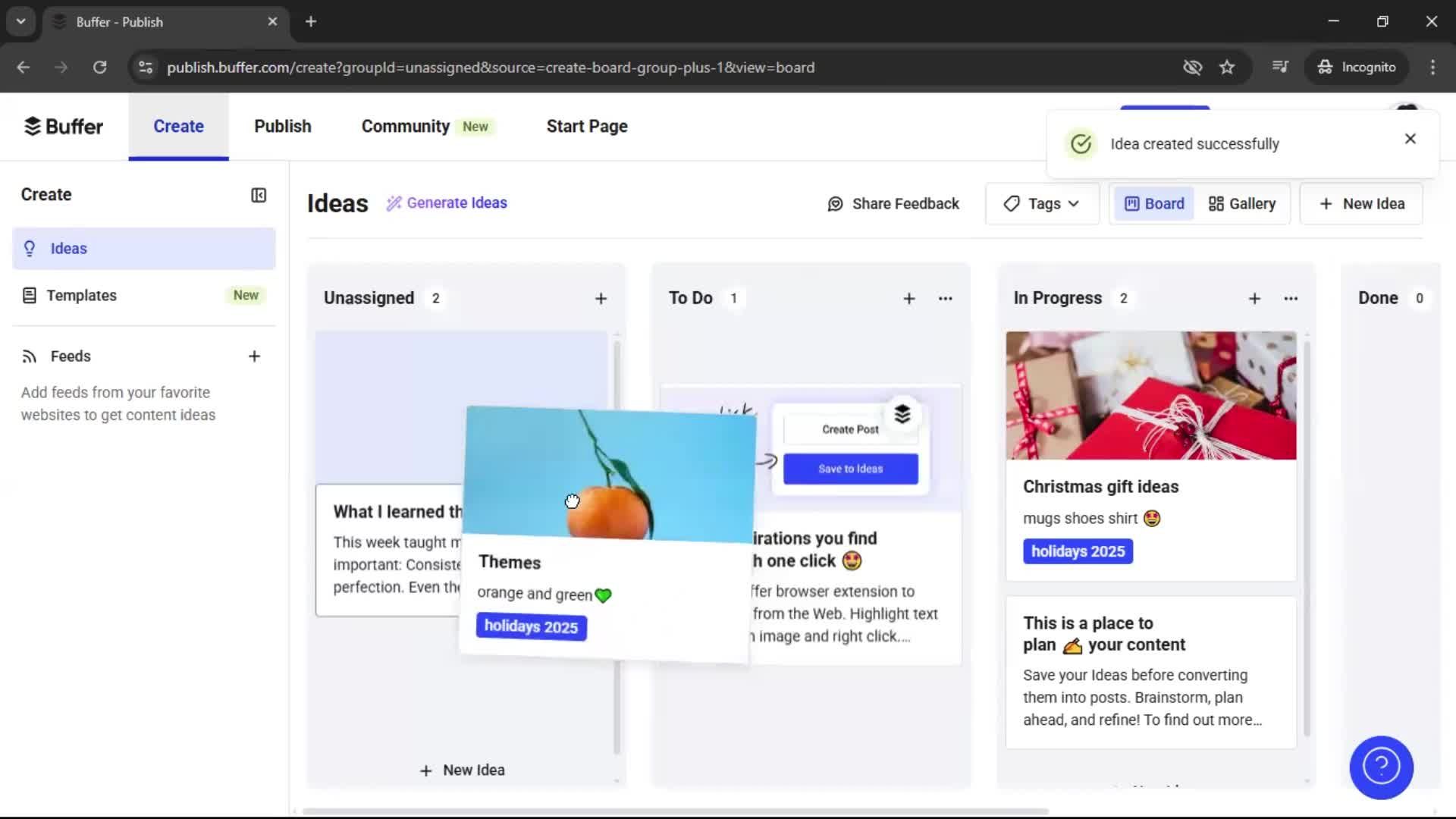This screenshot has height=819, width=1456.
Task: Click the plus icon beside Feeds
Action: point(255,356)
